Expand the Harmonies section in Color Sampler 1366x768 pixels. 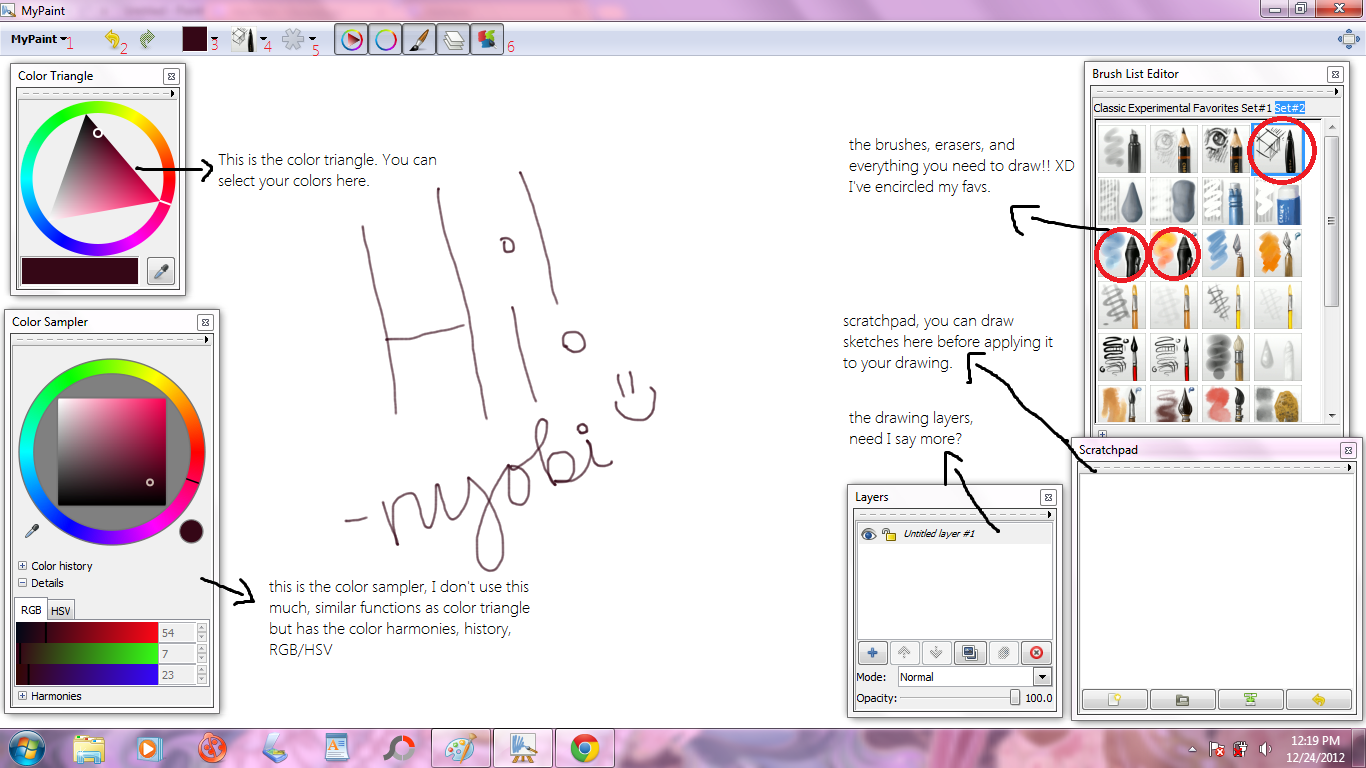(x=22, y=696)
